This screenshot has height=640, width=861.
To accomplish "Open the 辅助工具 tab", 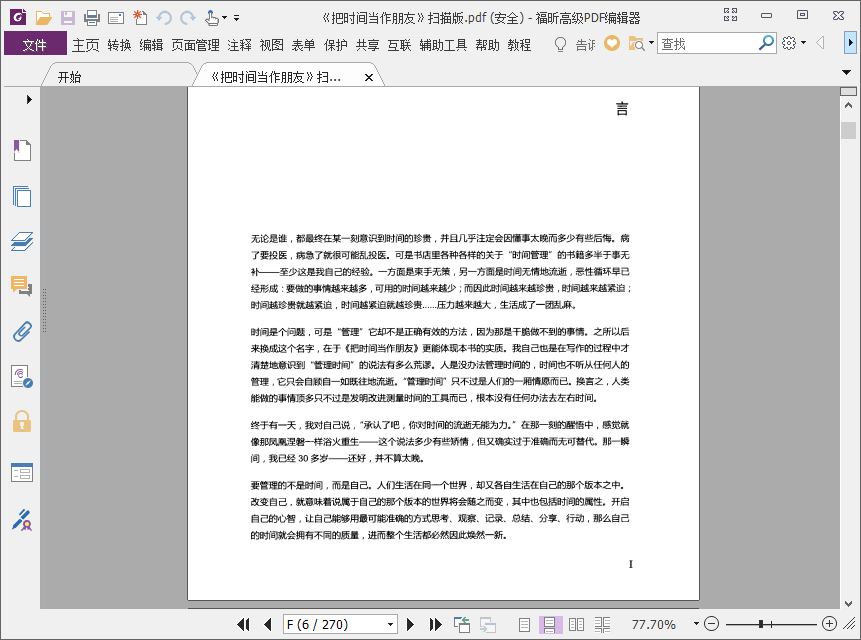I will (443, 45).
